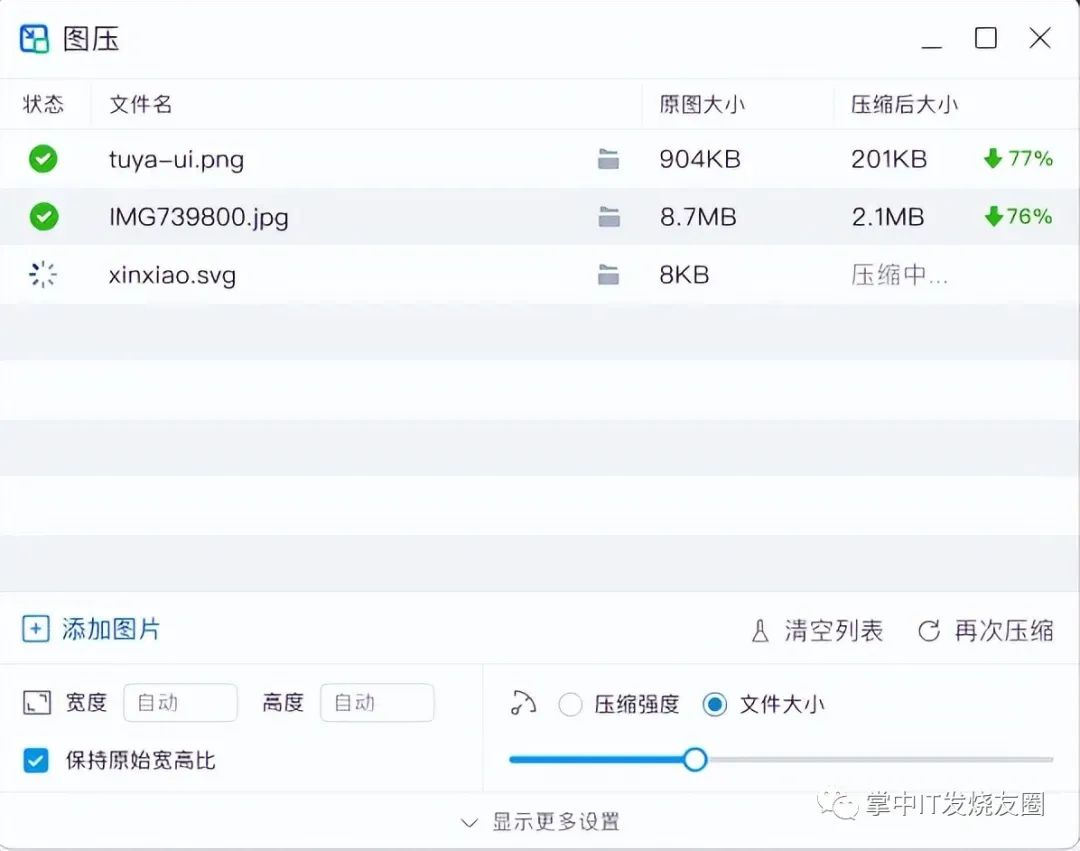The image size is (1080, 851).
Task: Select the 文件大小 radio button
Action: pyautogui.click(x=714, y=704)
